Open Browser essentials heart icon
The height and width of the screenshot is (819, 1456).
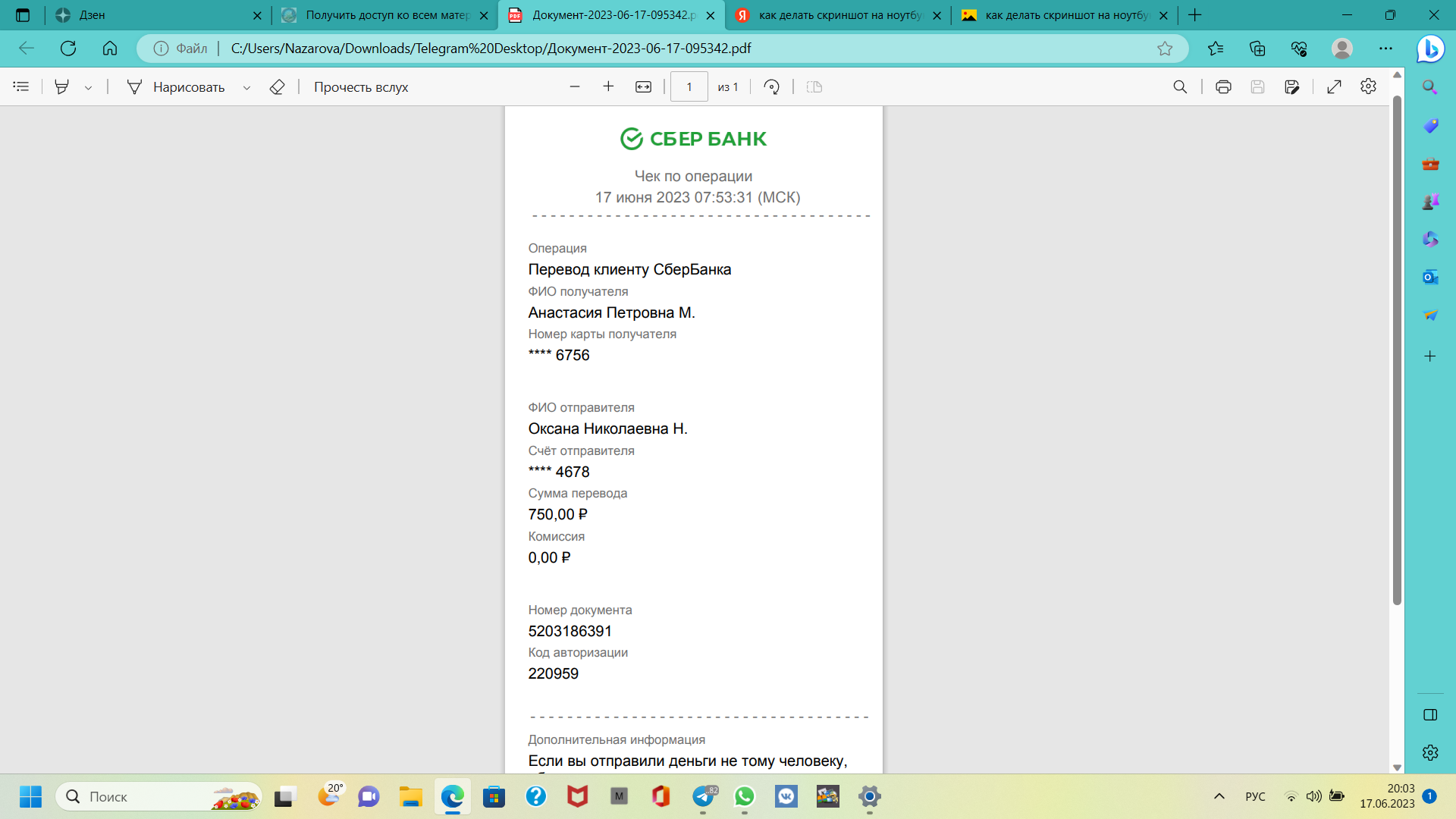(x=1299, y=49)
